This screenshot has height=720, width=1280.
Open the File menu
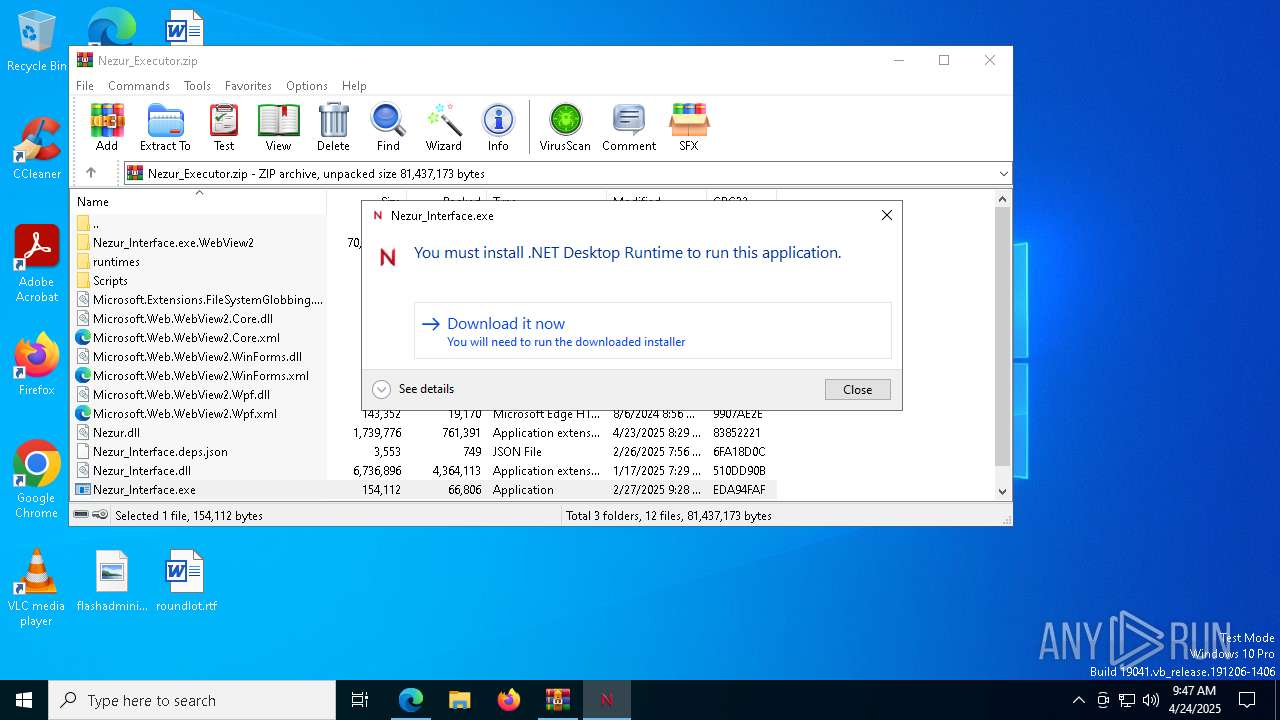coord(85,86)
